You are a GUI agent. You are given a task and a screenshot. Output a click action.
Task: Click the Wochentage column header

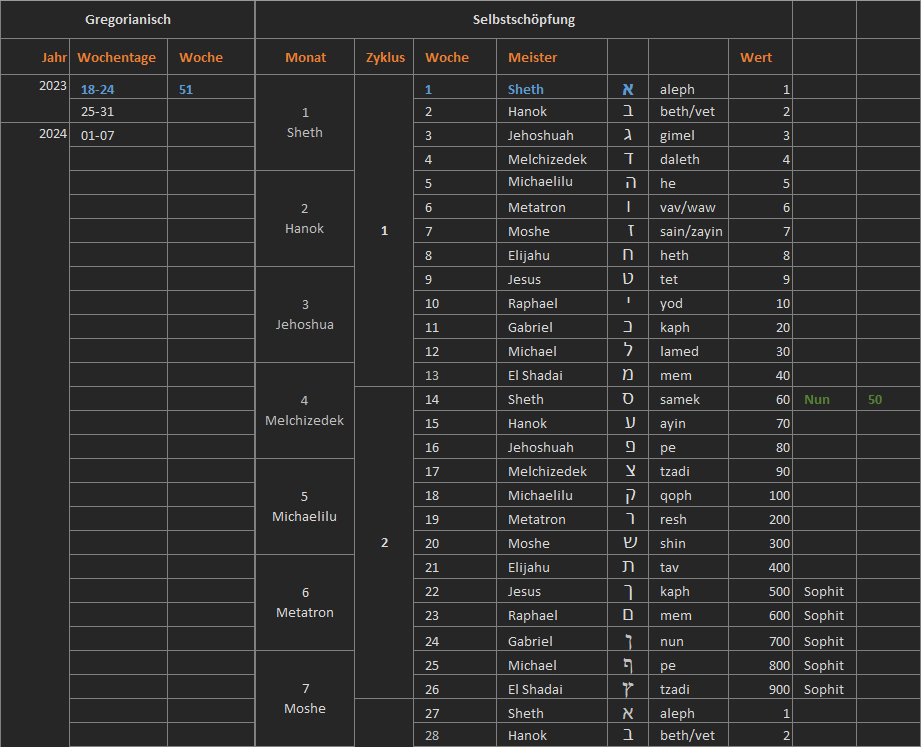point(118,57)
